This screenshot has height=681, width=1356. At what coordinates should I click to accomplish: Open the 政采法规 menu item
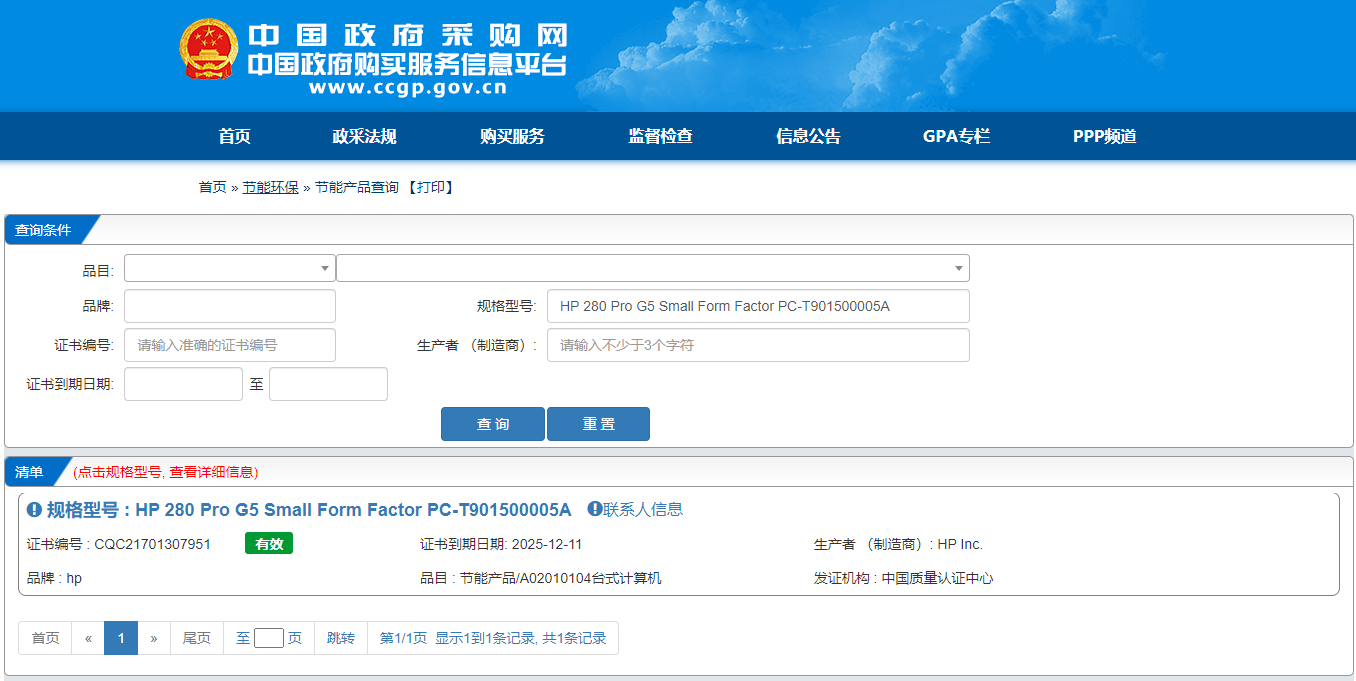[x=364, y=137]
